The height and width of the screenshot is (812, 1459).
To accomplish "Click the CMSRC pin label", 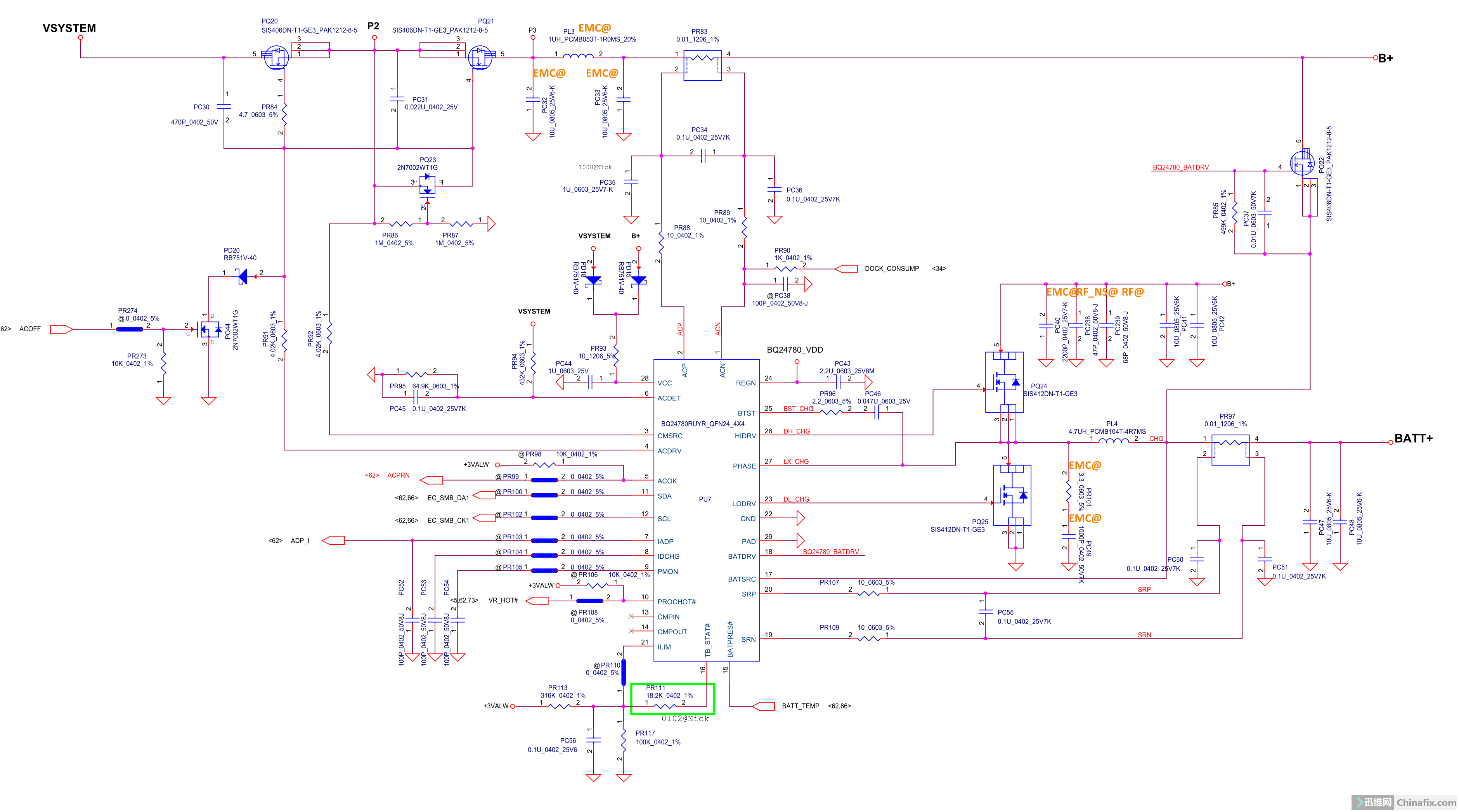I will (x=669, y=435).
